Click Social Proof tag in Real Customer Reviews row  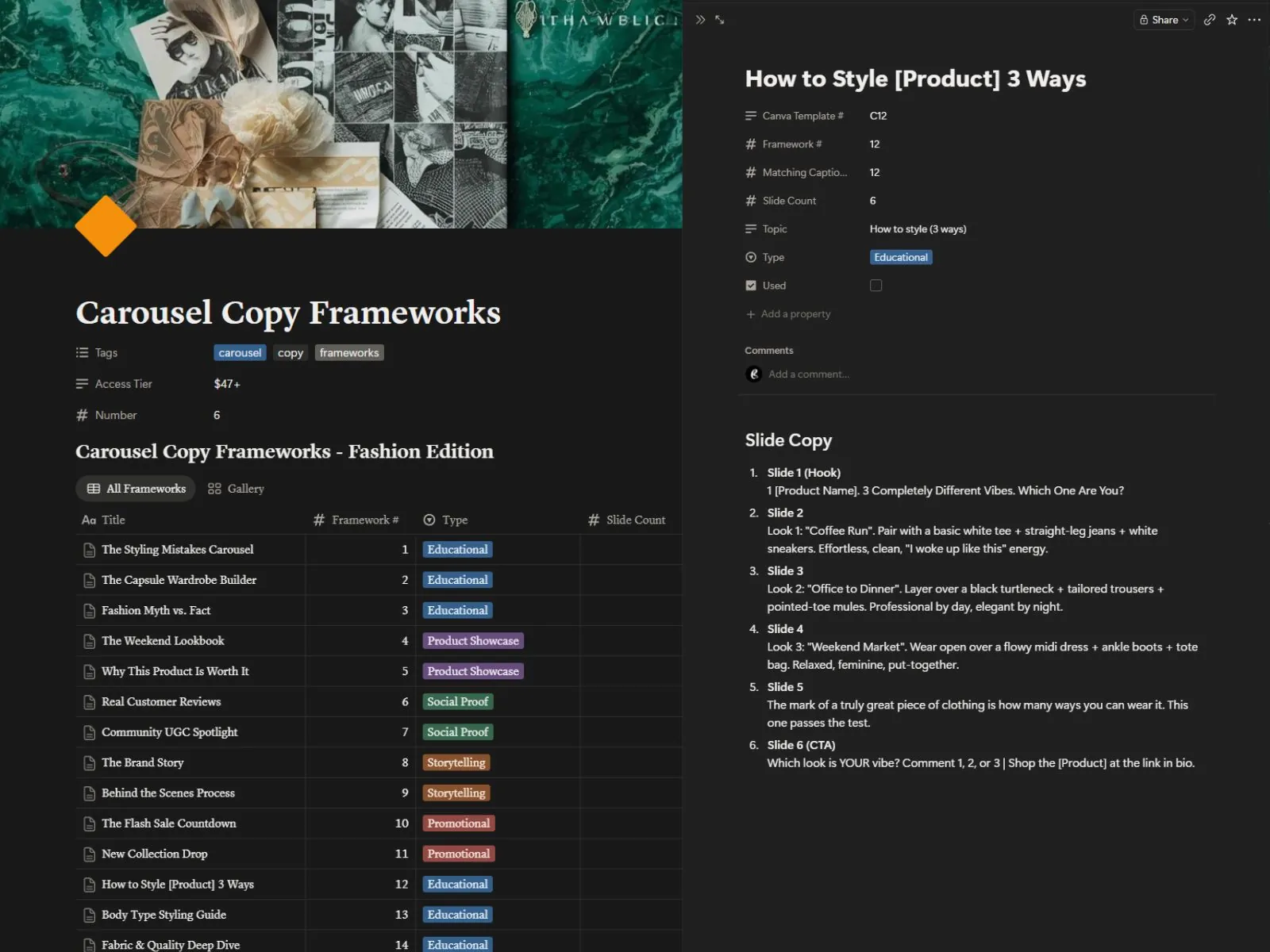[x=457, y=702]
